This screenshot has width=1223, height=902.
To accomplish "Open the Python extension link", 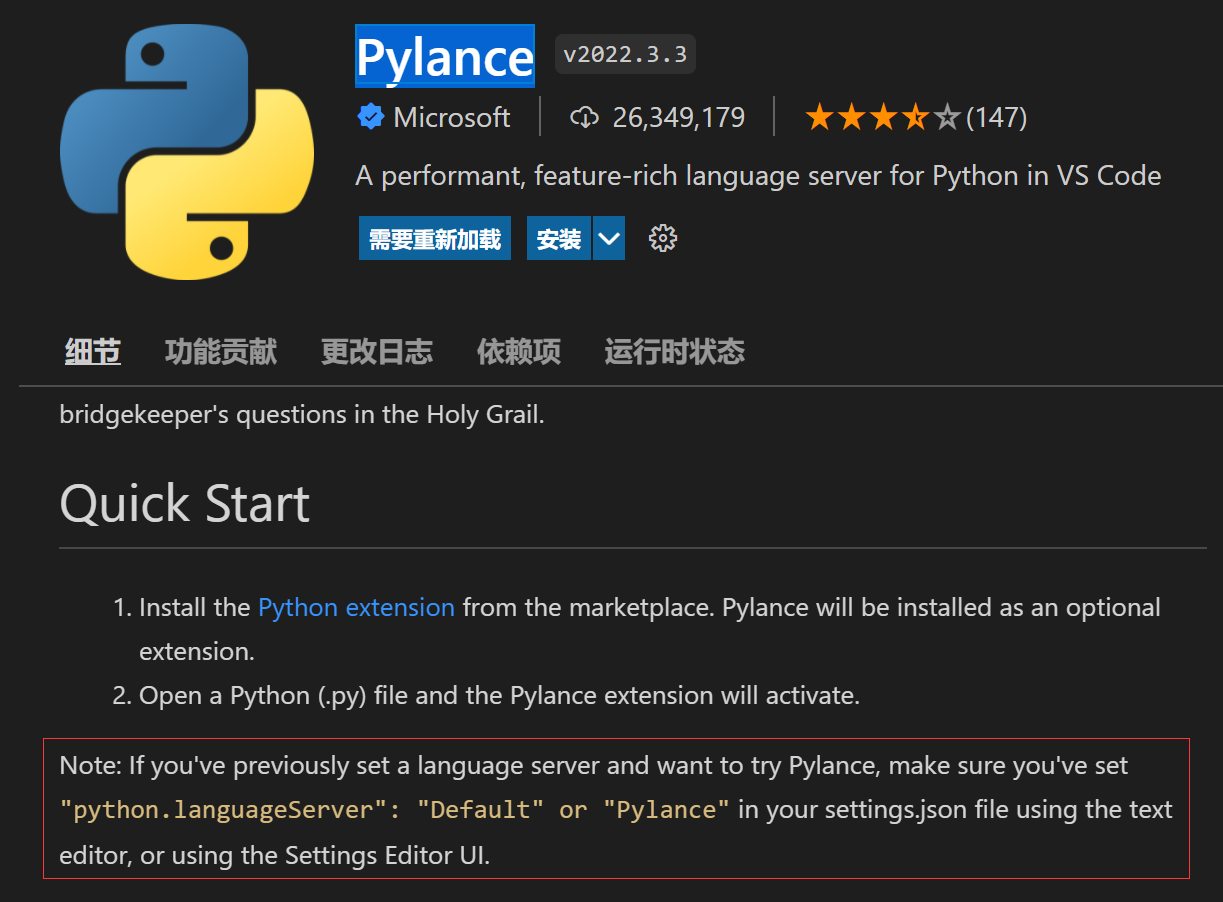I will click(x=356, y=607).
